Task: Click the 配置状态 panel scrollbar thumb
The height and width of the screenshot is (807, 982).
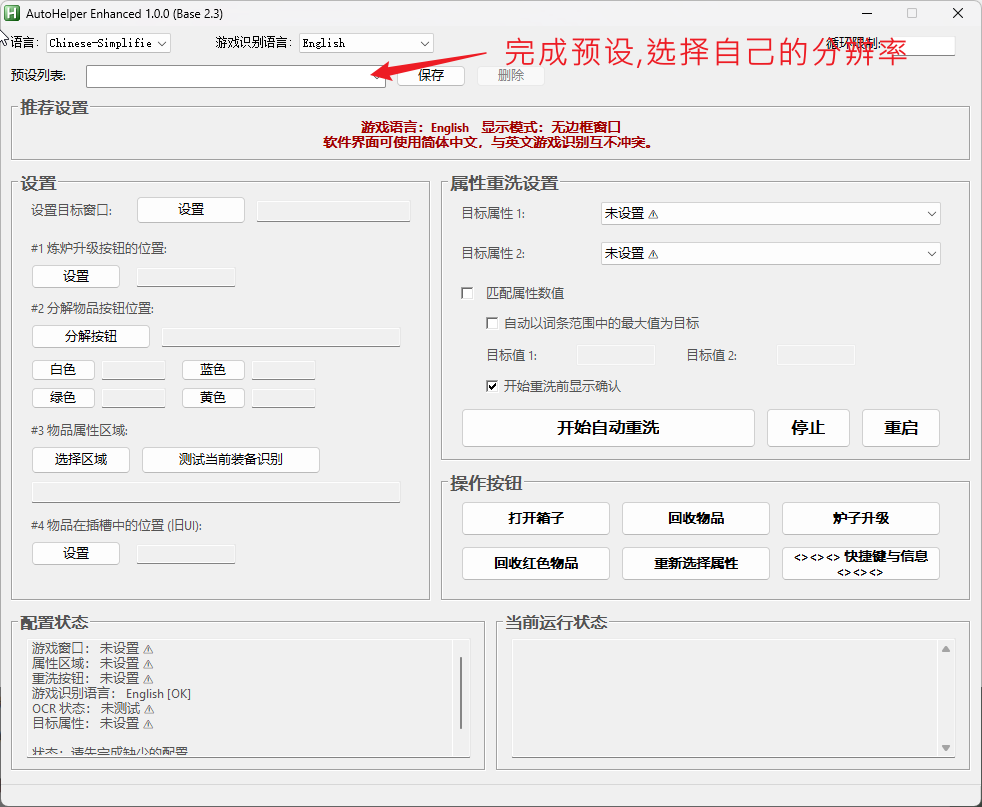Action: 461,693
